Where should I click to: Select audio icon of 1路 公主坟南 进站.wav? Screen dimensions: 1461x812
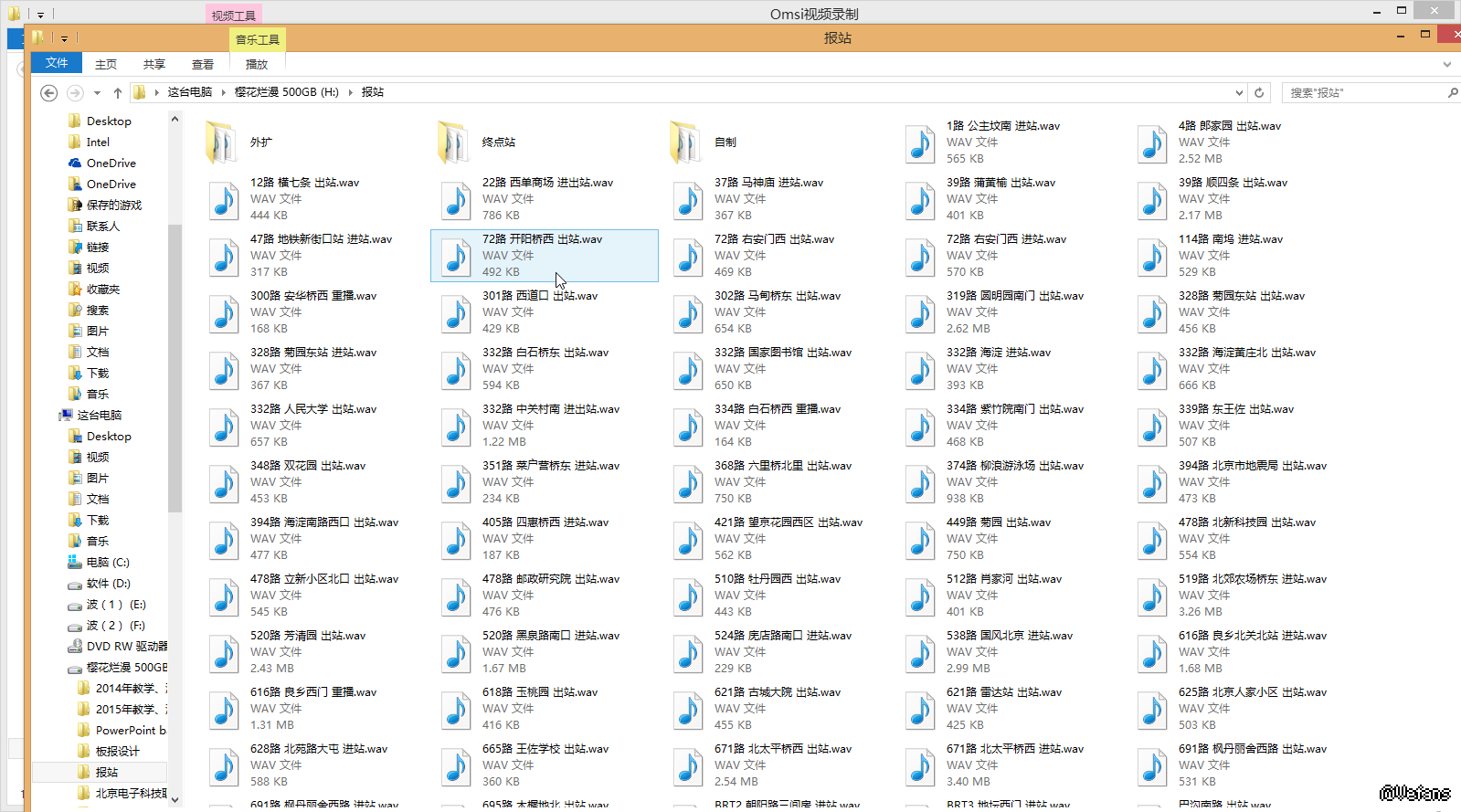pos(920,142)
